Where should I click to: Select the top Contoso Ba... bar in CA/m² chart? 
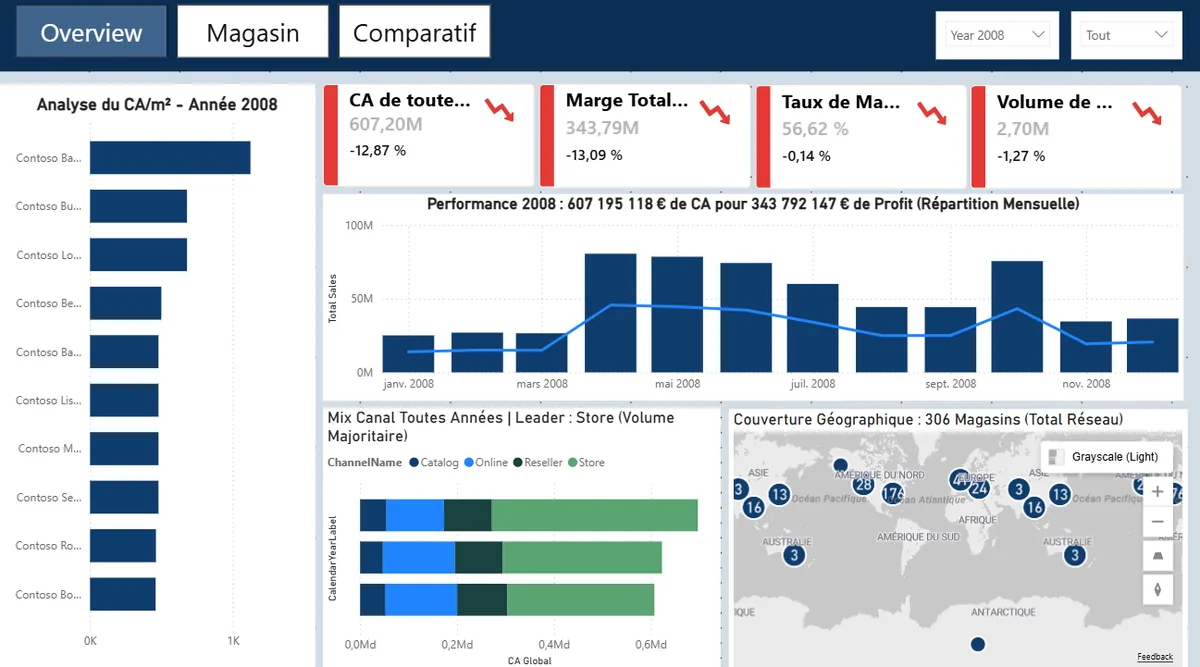170,158
